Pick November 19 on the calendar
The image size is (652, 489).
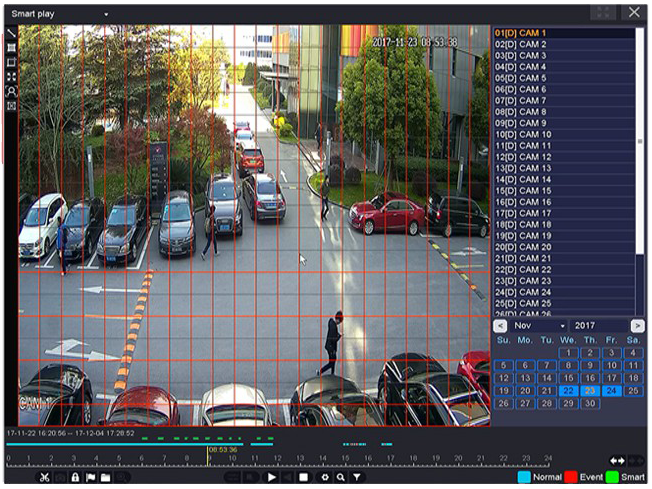coord(504,391)
